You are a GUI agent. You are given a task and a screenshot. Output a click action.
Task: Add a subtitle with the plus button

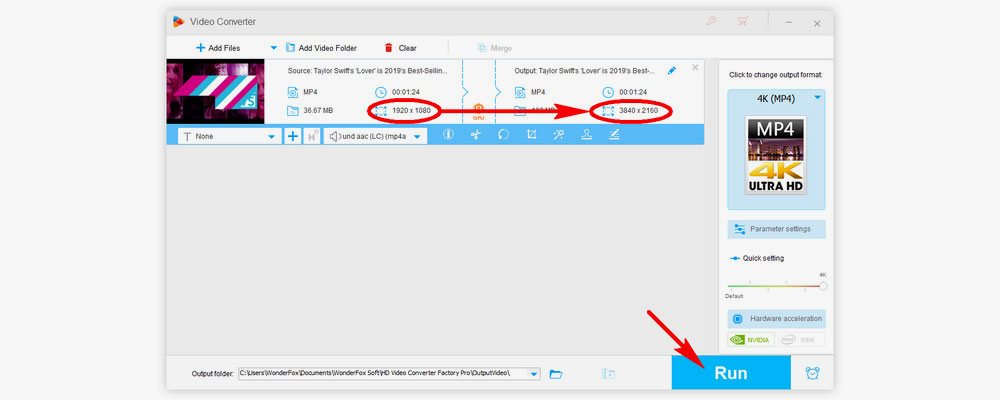point(292,136)
